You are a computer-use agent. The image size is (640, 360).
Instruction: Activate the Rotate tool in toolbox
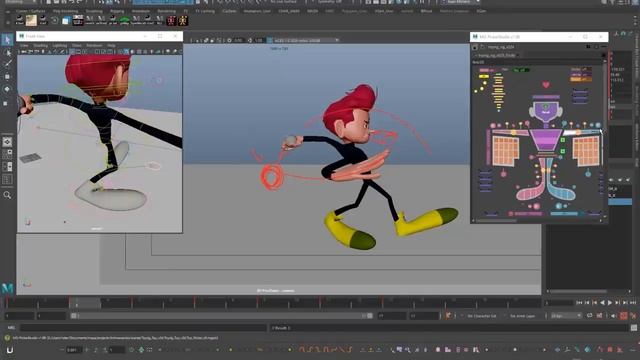[x=7, y=89]
